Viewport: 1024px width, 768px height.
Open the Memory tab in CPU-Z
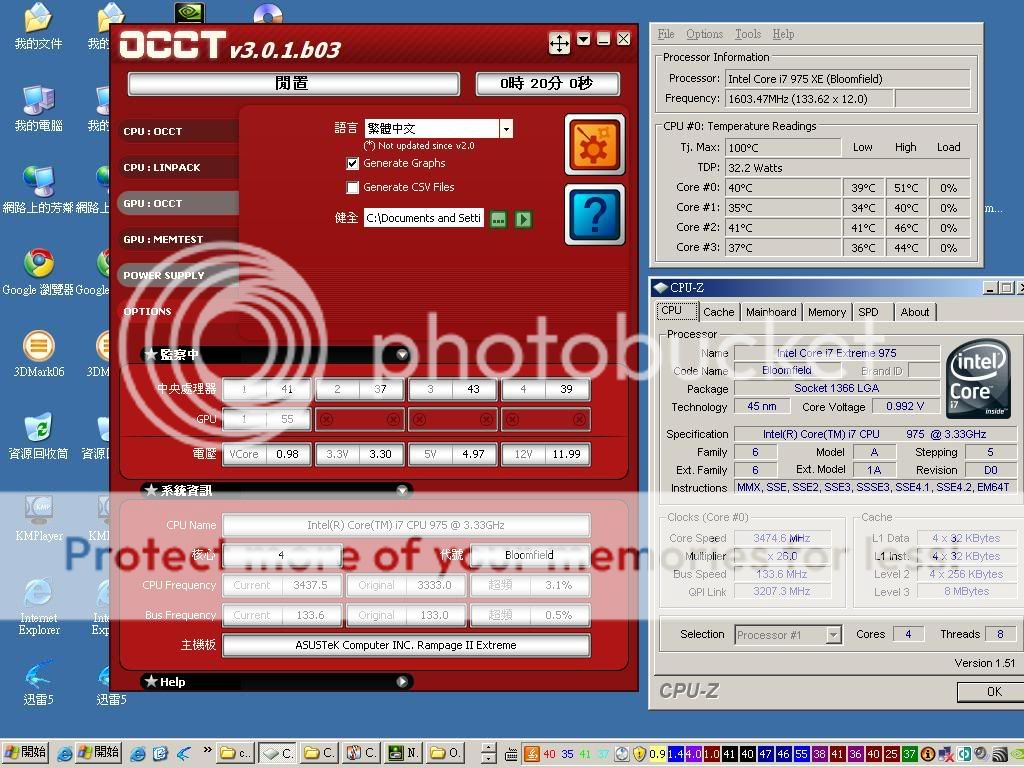coord(827,312)
